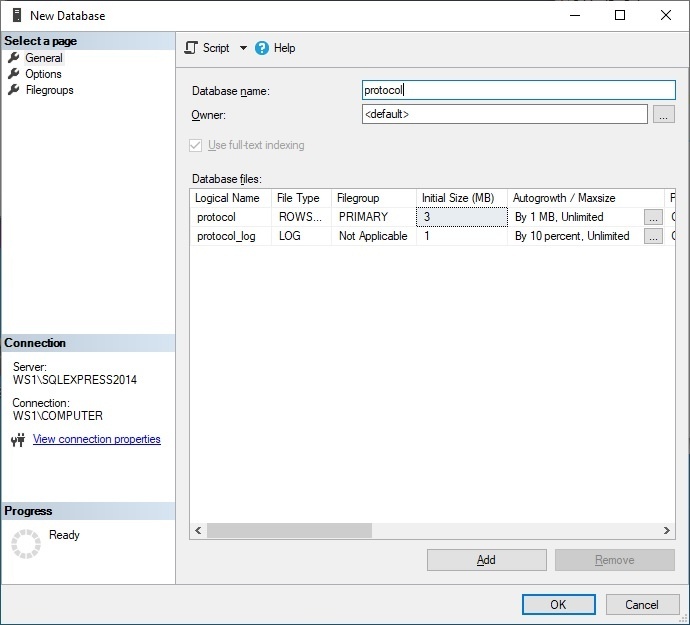
Task: Select the Options page wrench icon
Action: pos(14,74)
